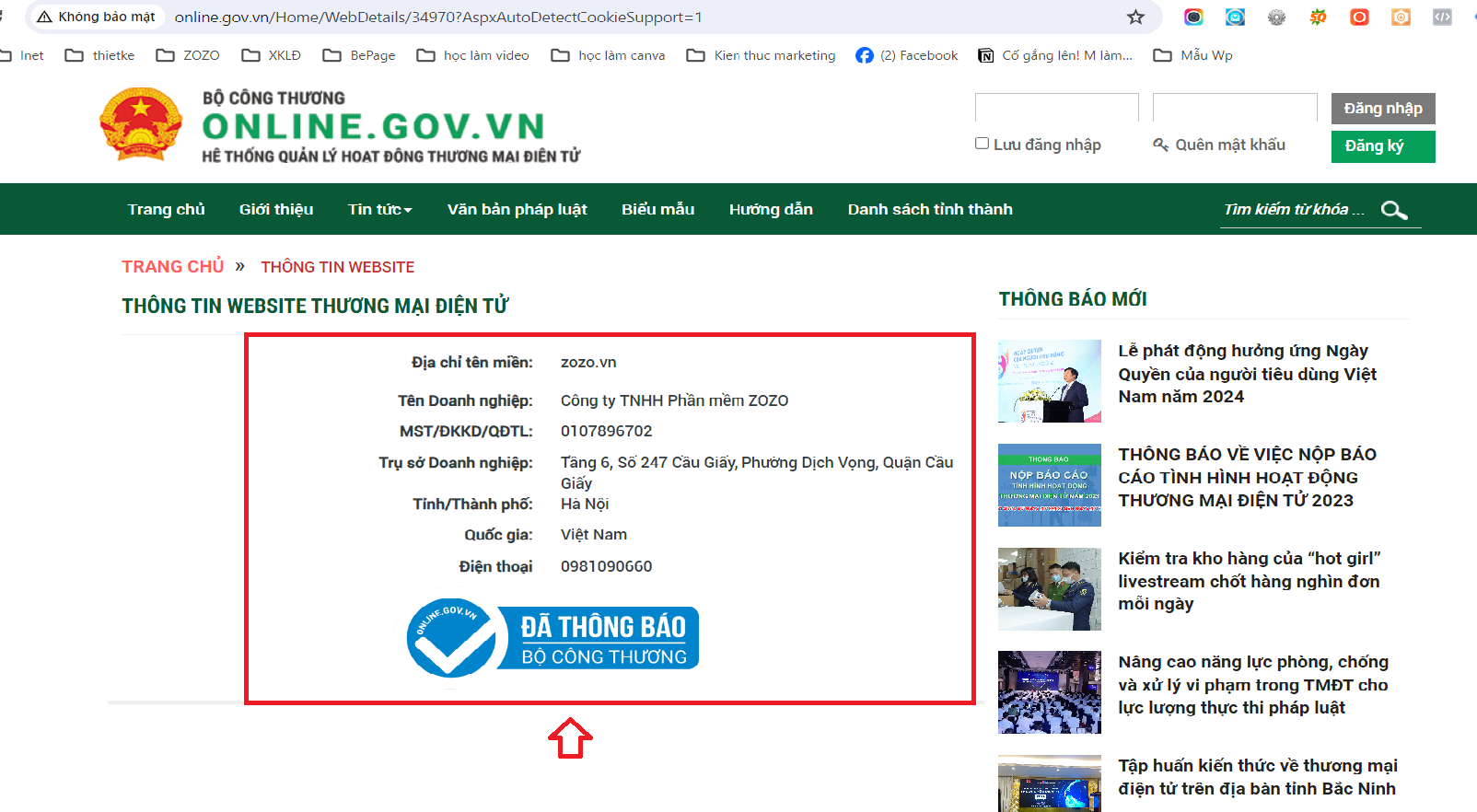Open the gray gear extension icon
Image resolution: width=1477 pixels, height=812 pixels.
[1276, 17]
